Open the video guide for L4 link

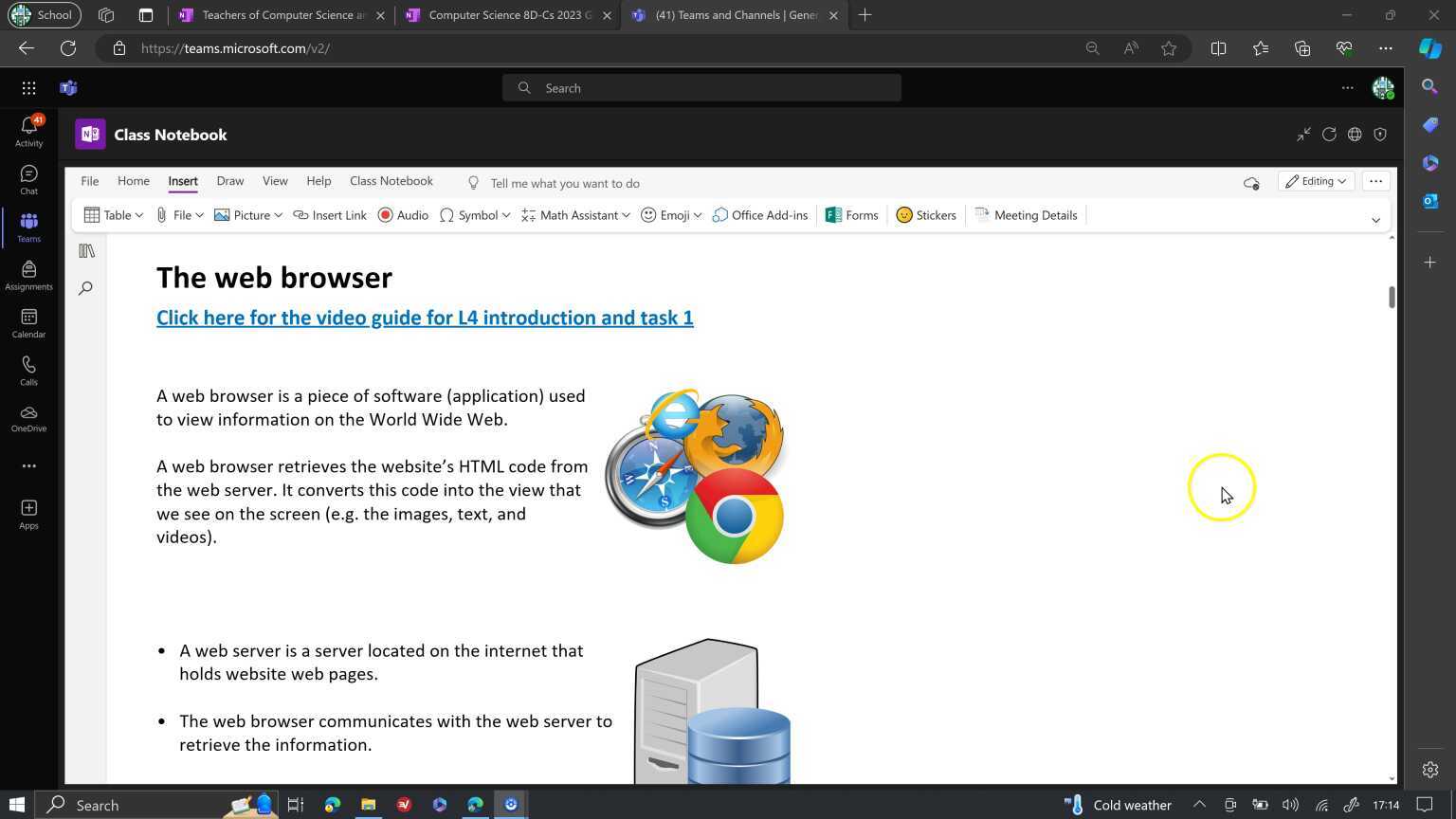tap(425, 318)
